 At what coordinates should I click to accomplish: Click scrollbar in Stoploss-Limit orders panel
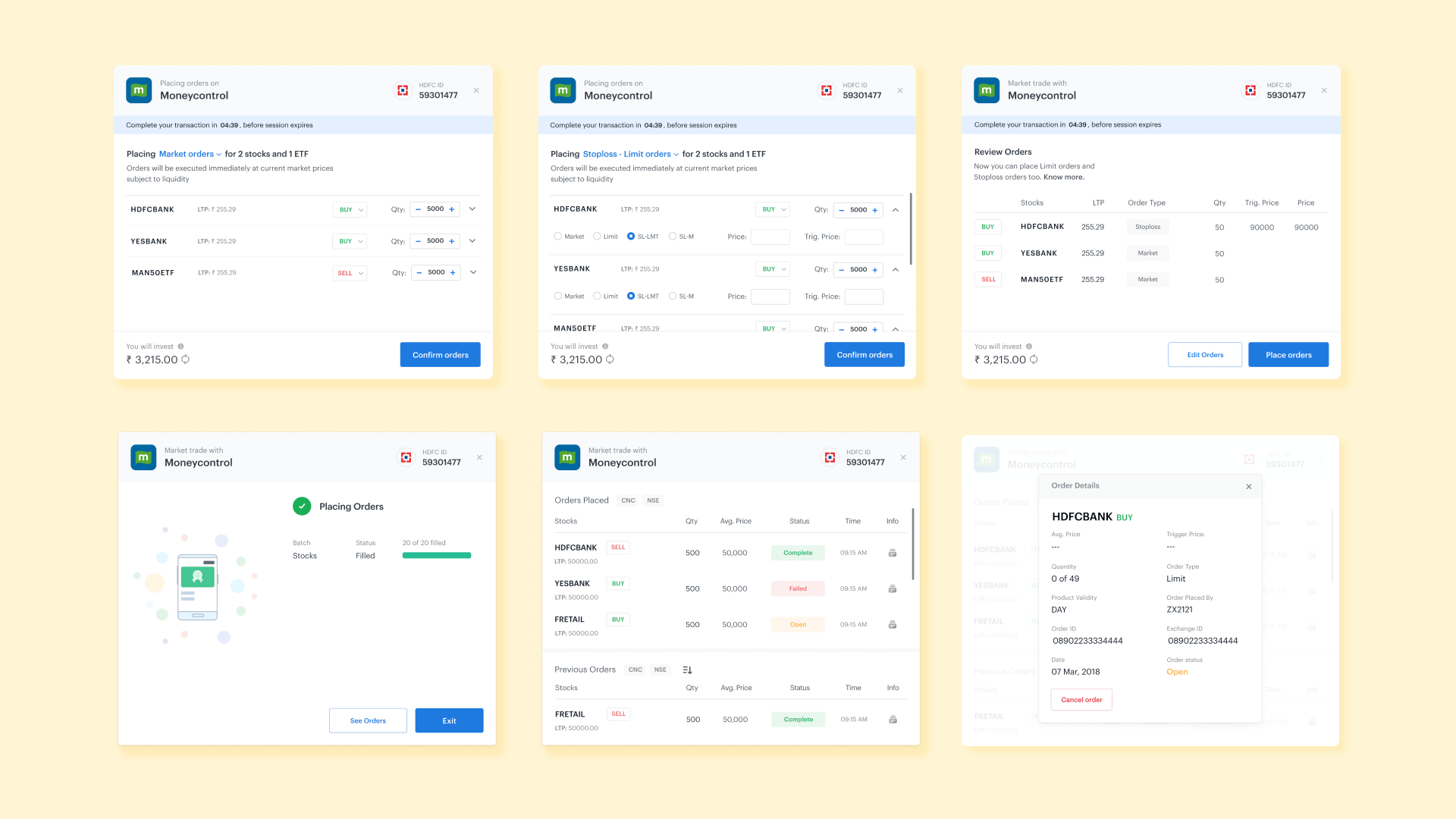(911, 229)
